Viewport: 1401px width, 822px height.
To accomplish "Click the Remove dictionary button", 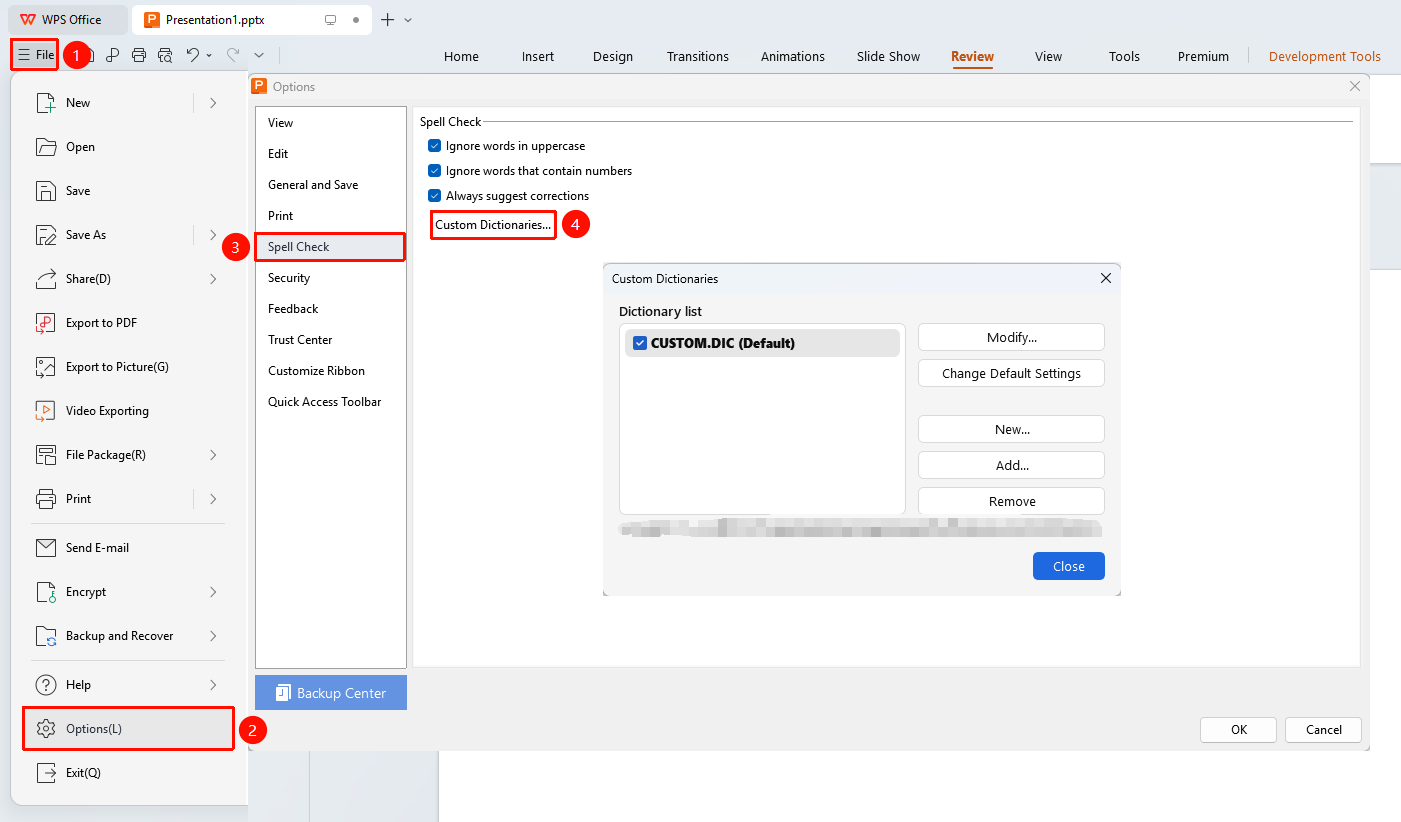I will point(1011,501).
